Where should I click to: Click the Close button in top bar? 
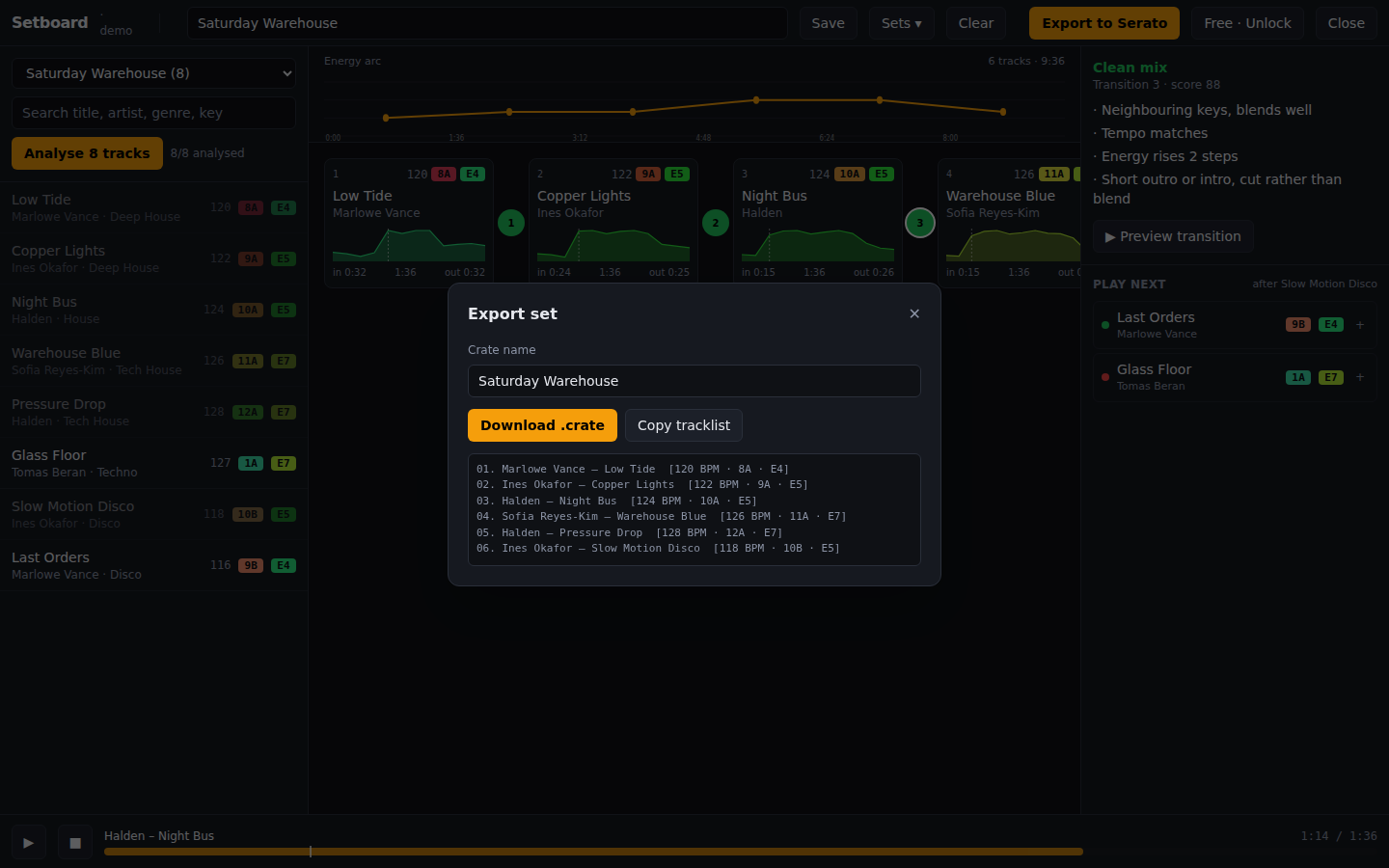pyautogui.click(x=1347, y=23)
